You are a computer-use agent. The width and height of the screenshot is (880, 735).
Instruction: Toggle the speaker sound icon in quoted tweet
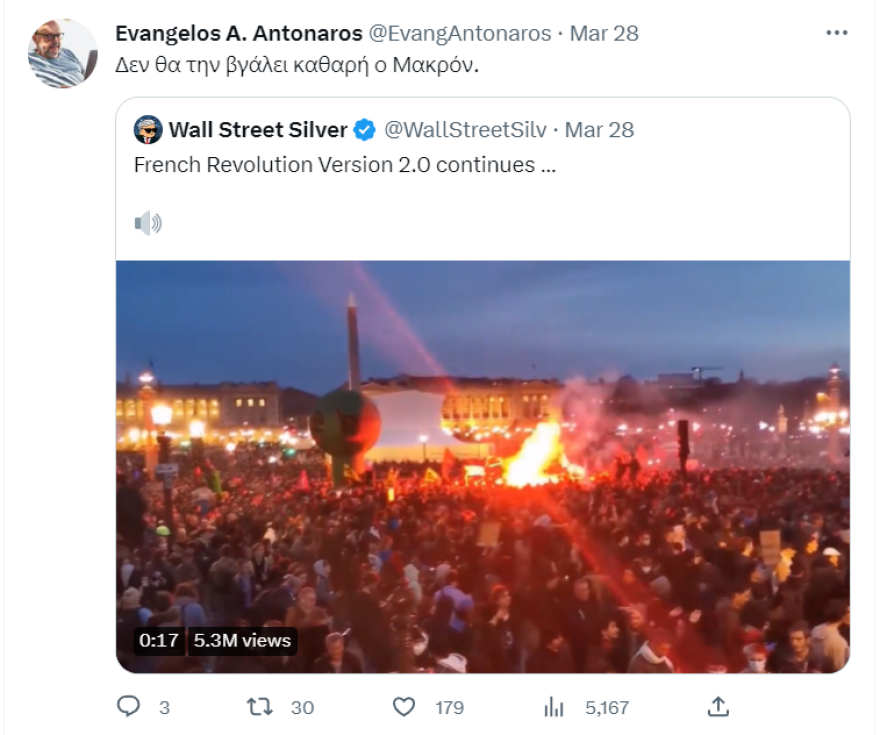coord(148,223)
